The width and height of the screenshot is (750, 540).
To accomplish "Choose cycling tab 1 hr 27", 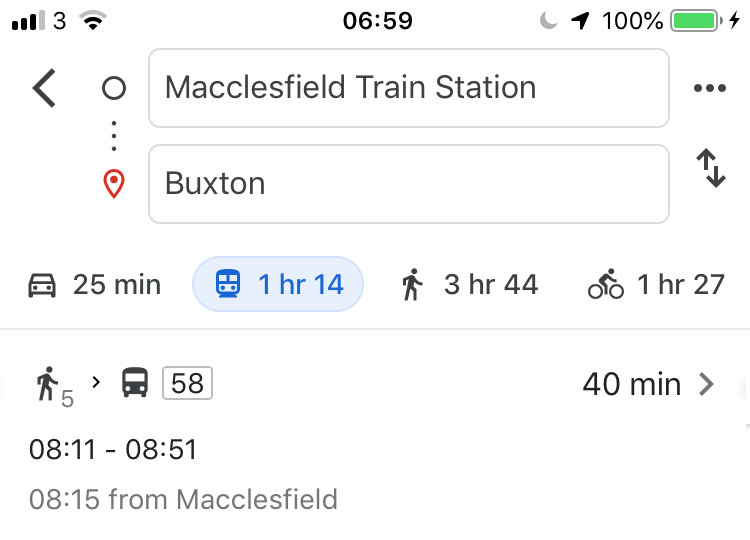I will pyautogui.click(x=656, y=284).
